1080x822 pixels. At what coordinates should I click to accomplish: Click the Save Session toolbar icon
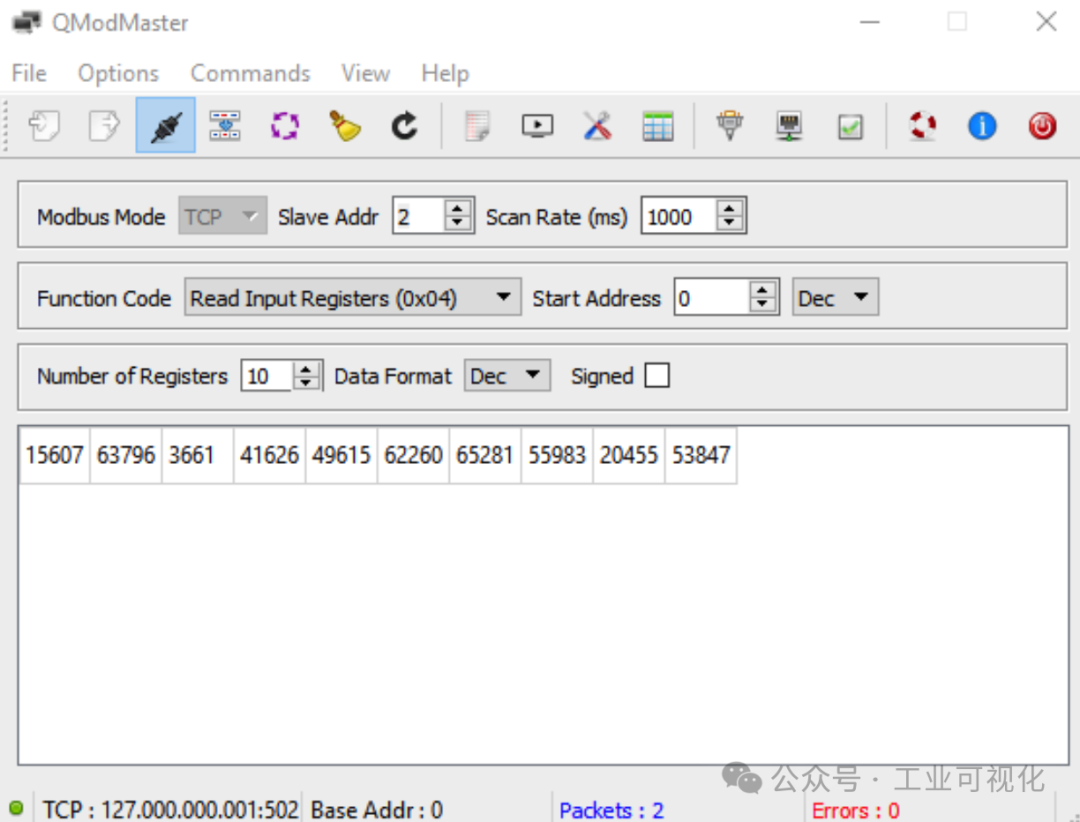coord(104,126)
